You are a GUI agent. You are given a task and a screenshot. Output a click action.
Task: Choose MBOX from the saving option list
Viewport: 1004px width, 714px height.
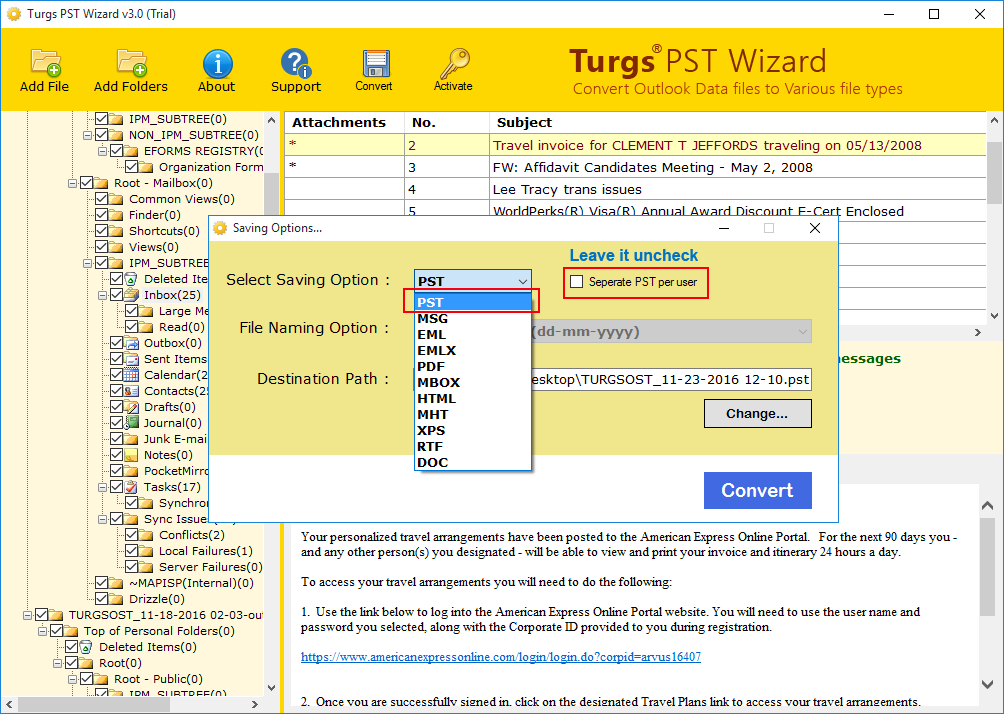(473, 382)
